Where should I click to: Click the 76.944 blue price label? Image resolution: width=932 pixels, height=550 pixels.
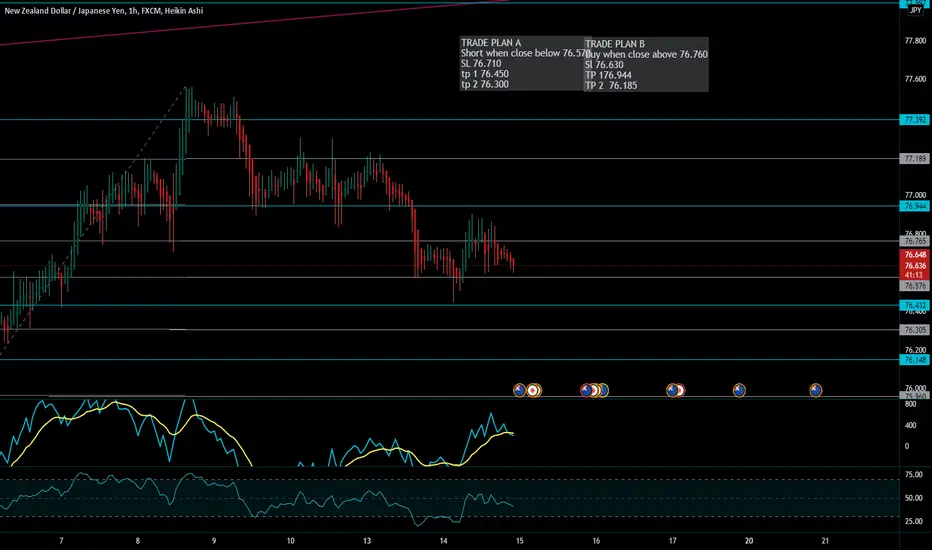(x=915, y=206)
